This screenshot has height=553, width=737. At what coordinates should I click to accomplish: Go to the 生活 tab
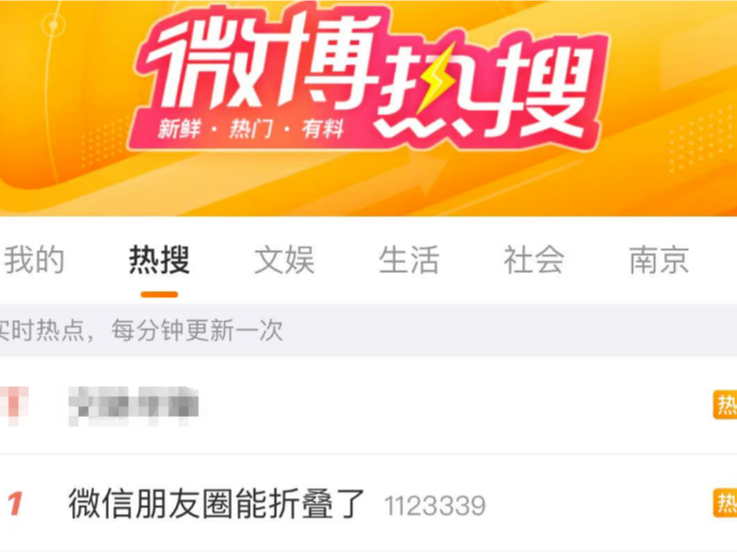[x=409, y=260]
